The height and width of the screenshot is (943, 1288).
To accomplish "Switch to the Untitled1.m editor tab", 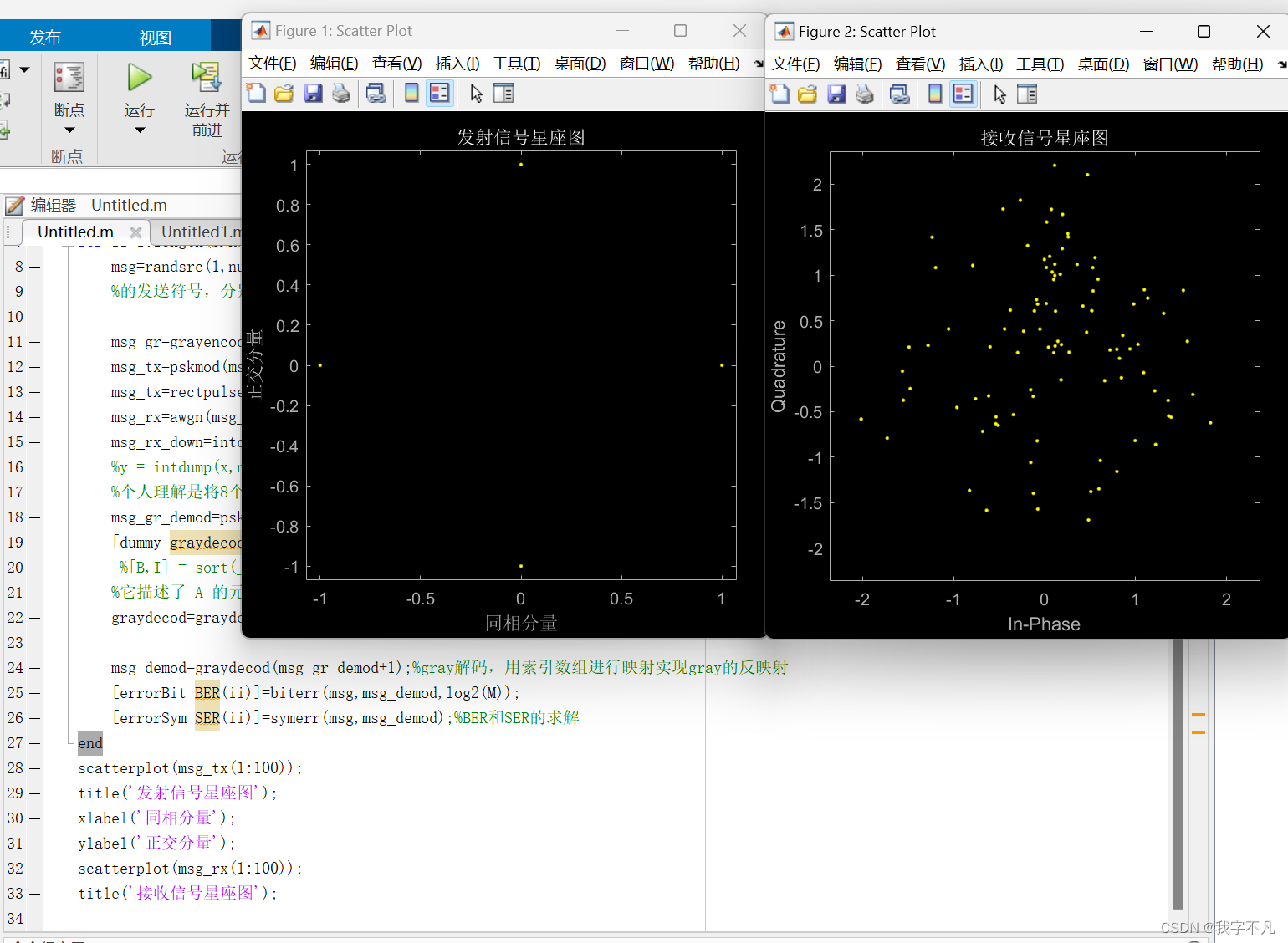I will [x=198, y=232].
